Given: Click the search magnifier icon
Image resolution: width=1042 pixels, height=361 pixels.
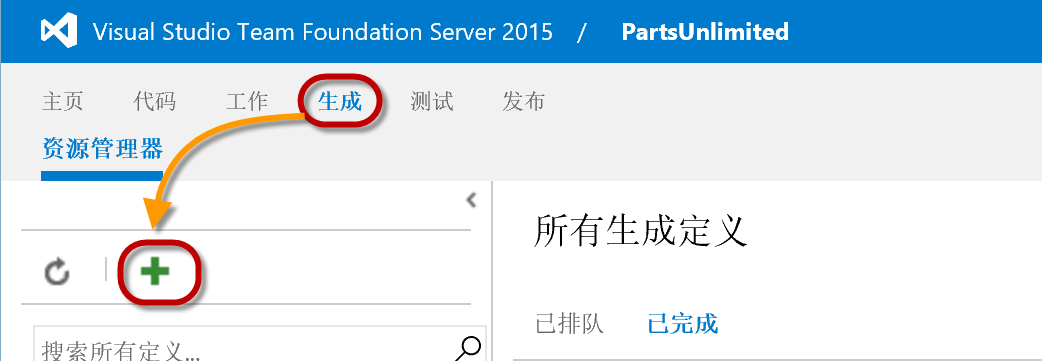Looking at the screenshot, I should [469, 349].
